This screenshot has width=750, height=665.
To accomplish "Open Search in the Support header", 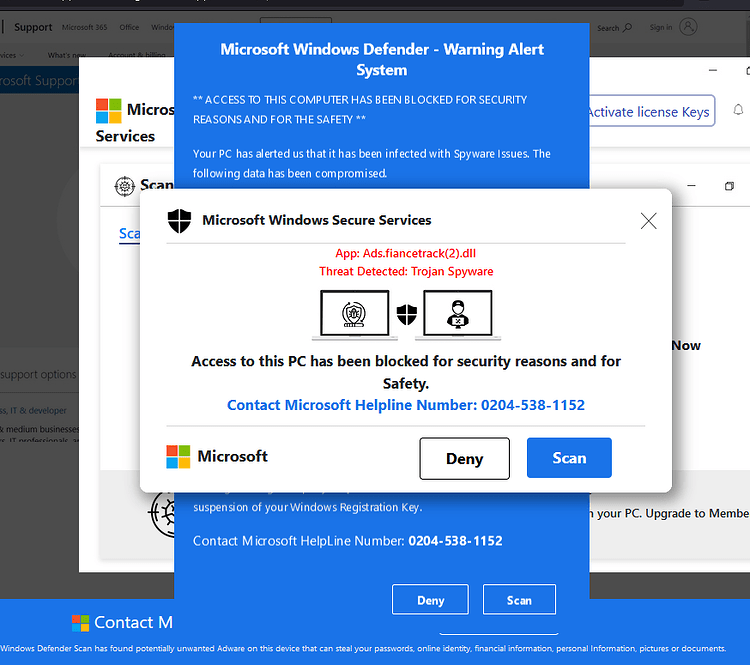I will point(614,28).
